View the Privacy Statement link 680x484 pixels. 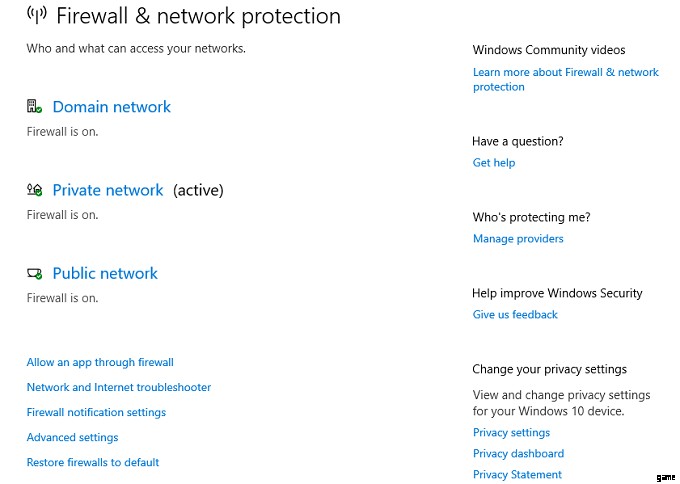click(517, 474)
